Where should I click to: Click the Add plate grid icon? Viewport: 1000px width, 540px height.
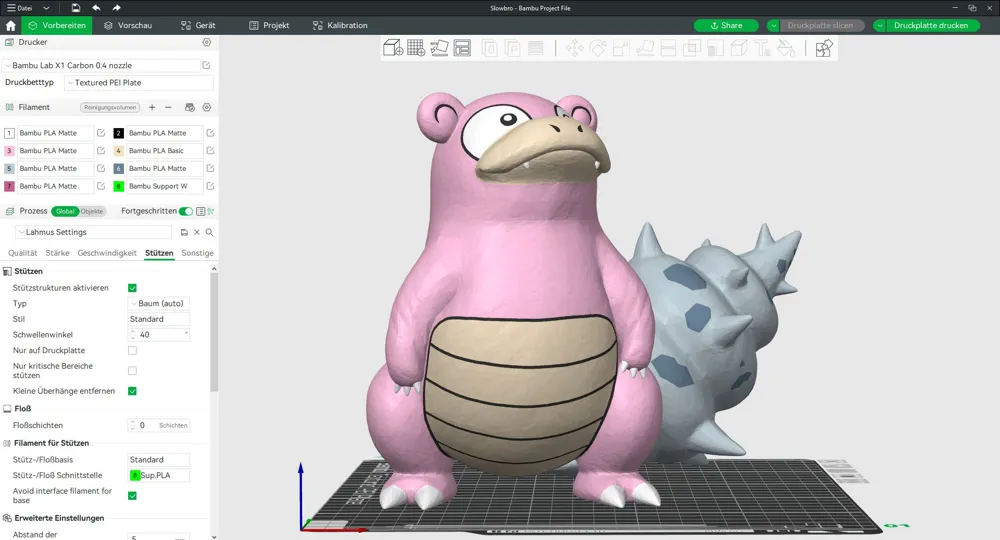(416, 48)
